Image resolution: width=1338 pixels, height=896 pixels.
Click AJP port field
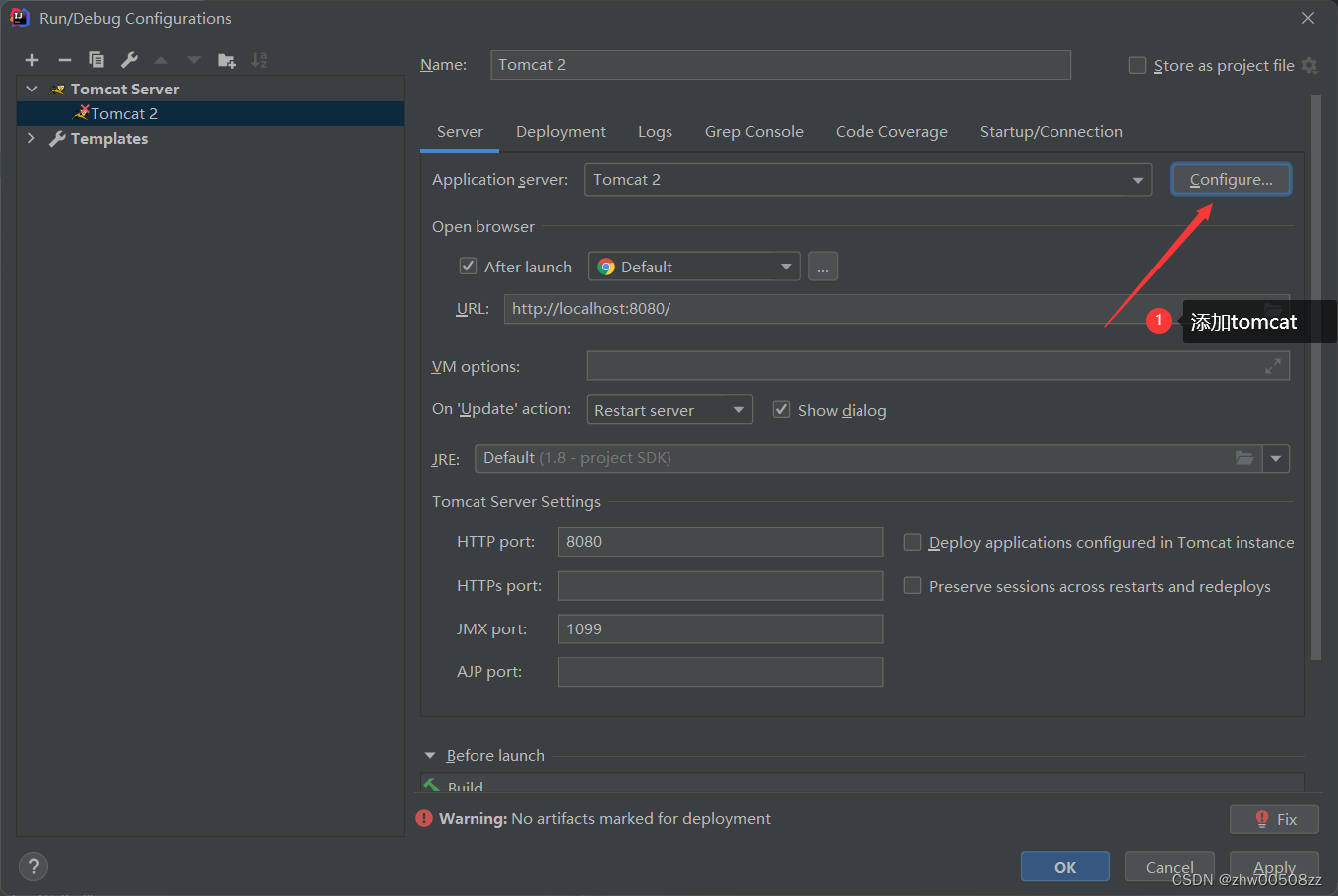point(720,672)
